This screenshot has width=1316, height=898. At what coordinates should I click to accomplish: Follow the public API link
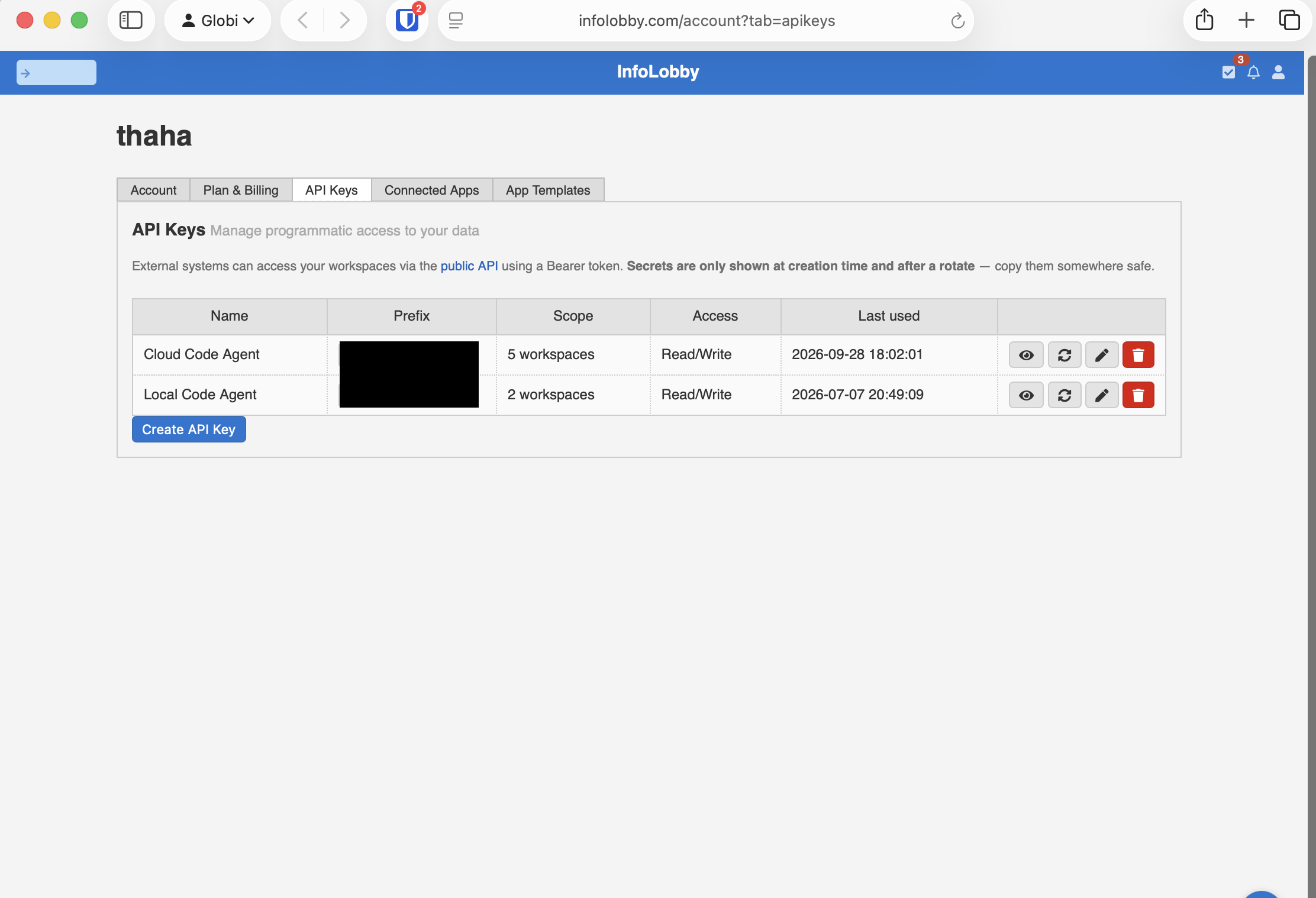[469, 266]
